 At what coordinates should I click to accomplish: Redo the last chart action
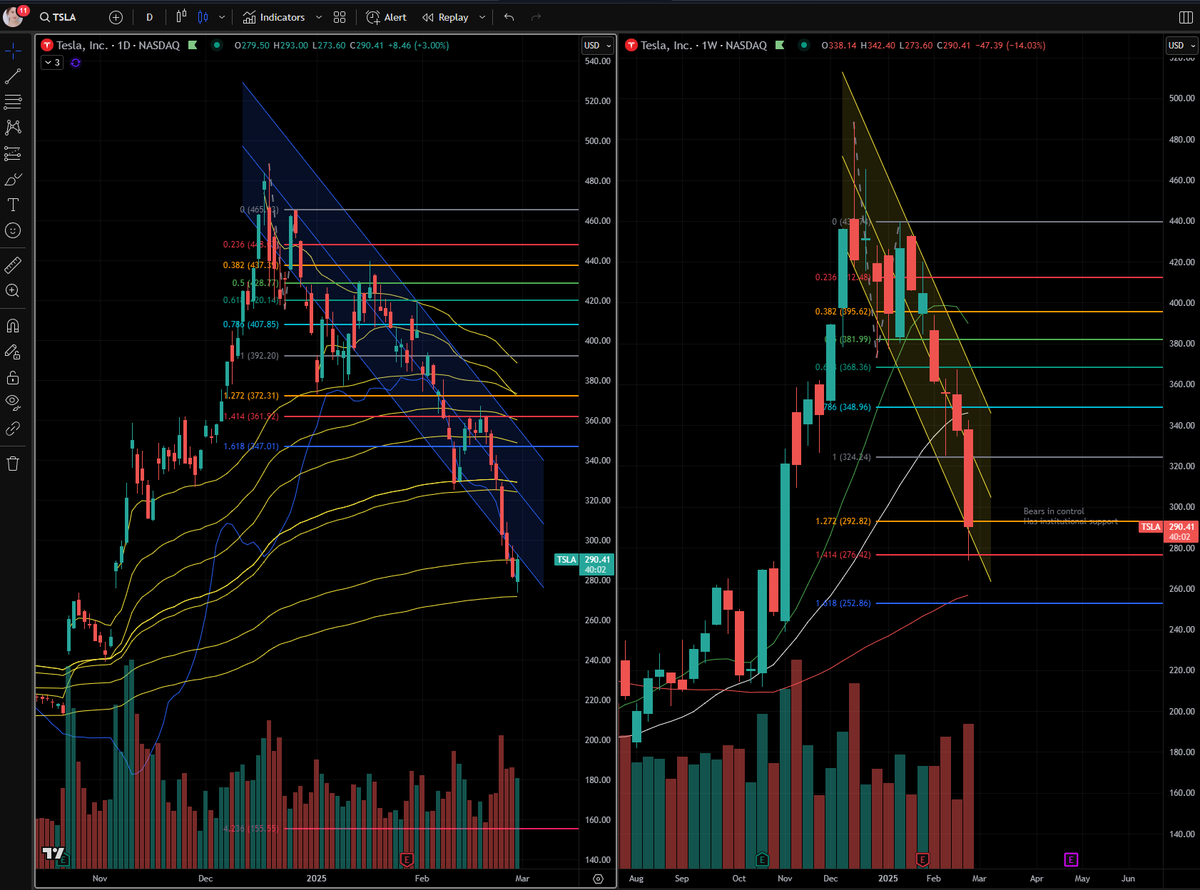[x=537, y=18]
